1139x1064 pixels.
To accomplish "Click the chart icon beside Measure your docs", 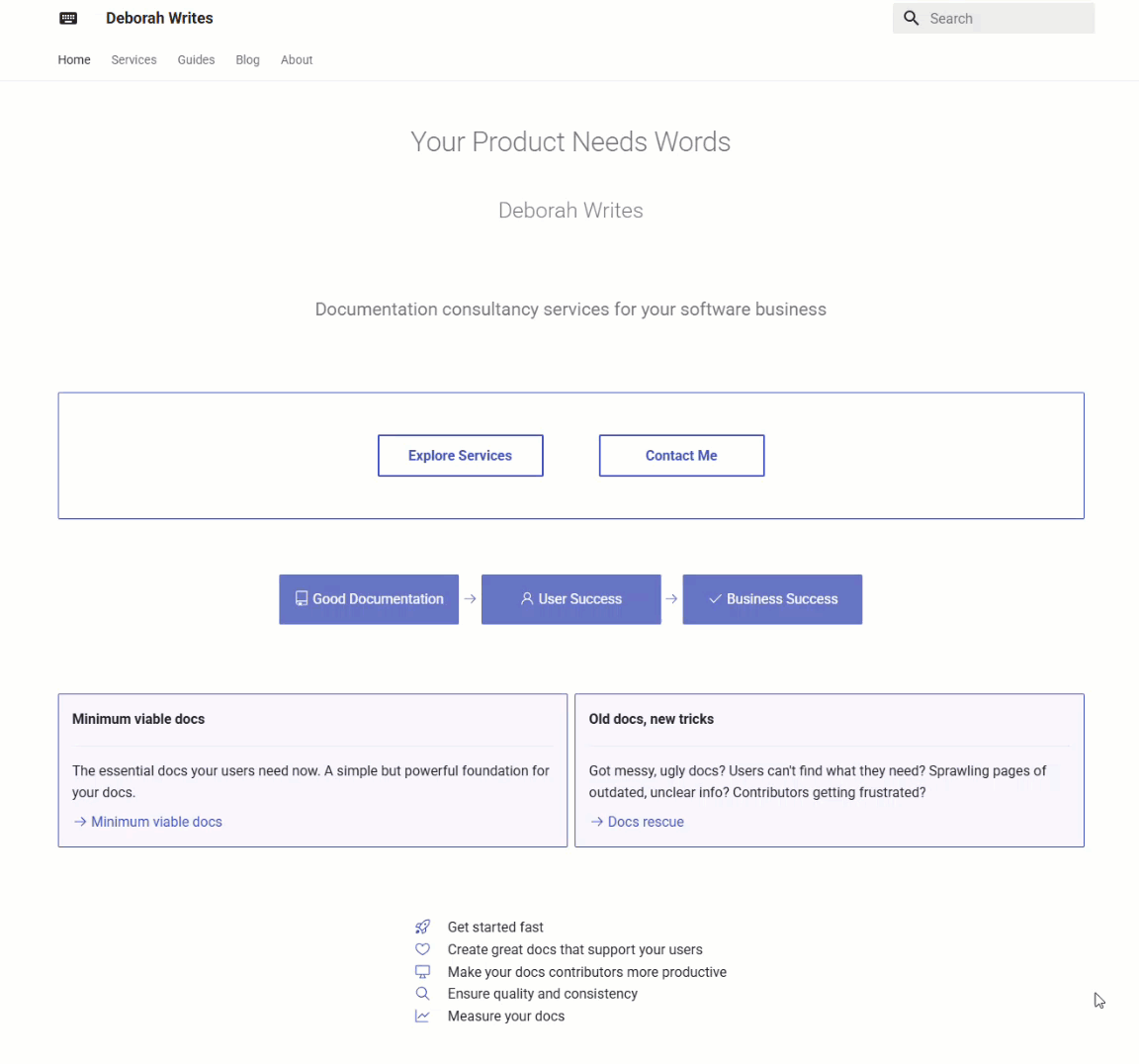I will pos(422,1017).
